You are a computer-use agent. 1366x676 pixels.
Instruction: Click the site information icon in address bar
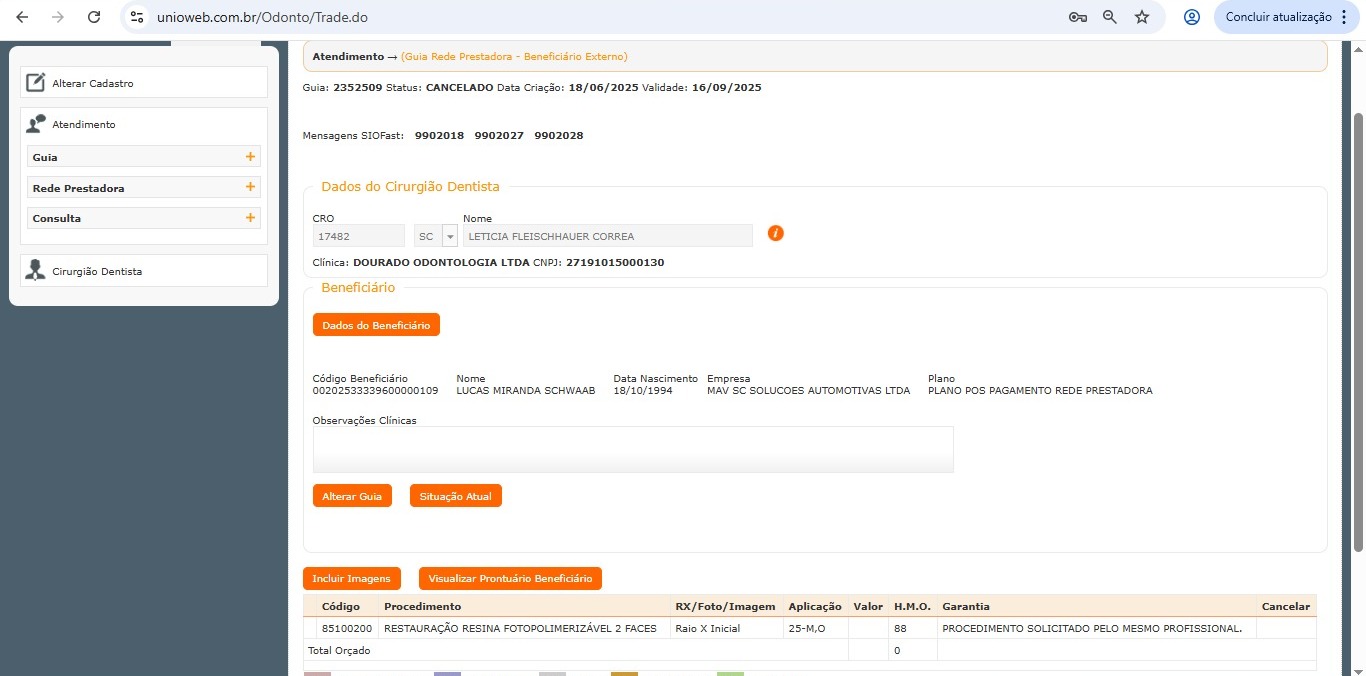point(138,17)
